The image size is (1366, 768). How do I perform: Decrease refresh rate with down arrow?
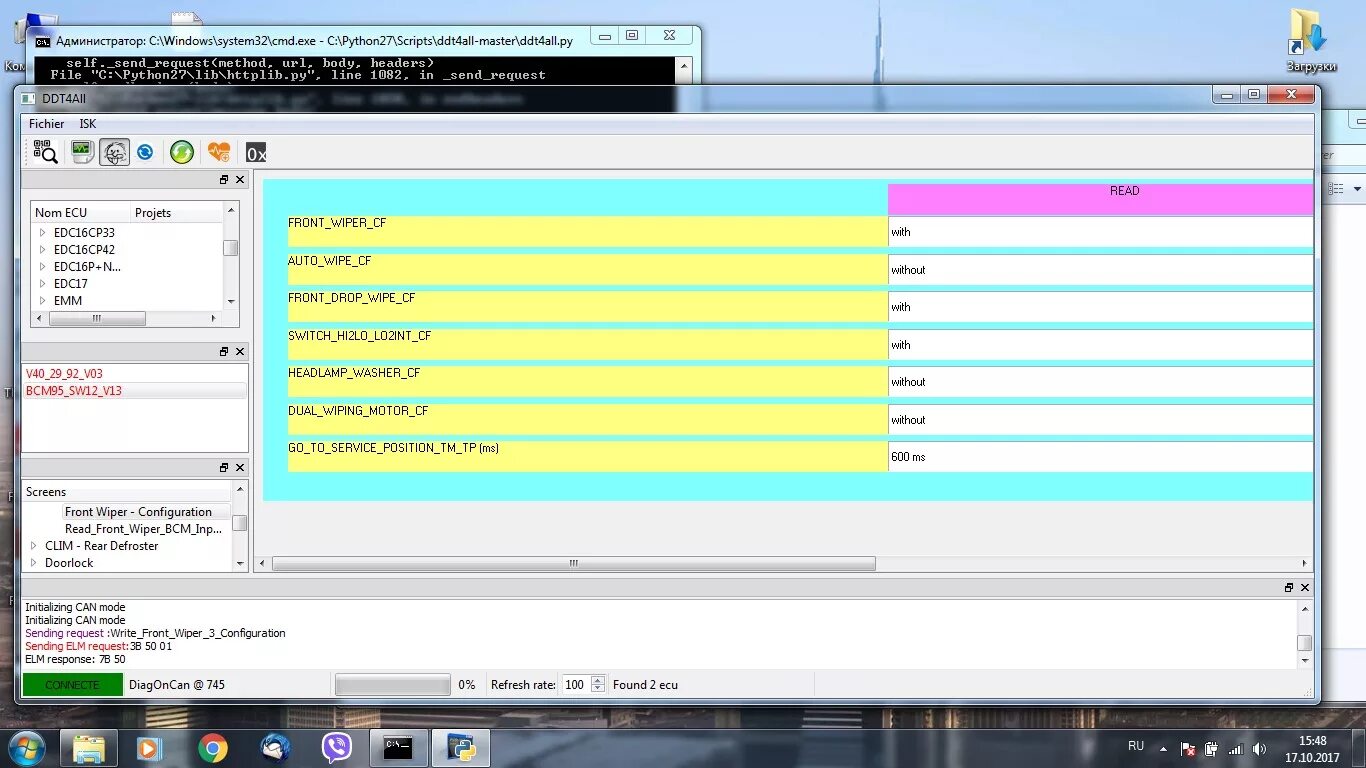pyautogui.click(x=598, y=689)
